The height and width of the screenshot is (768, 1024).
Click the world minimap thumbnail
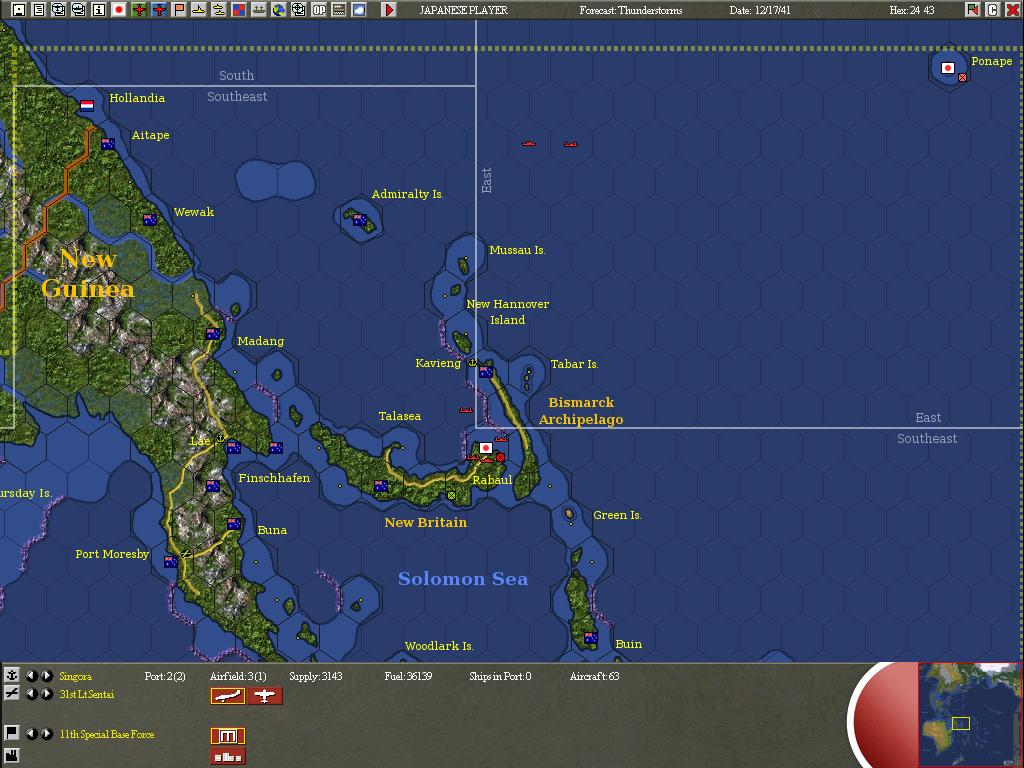[970, 714]
